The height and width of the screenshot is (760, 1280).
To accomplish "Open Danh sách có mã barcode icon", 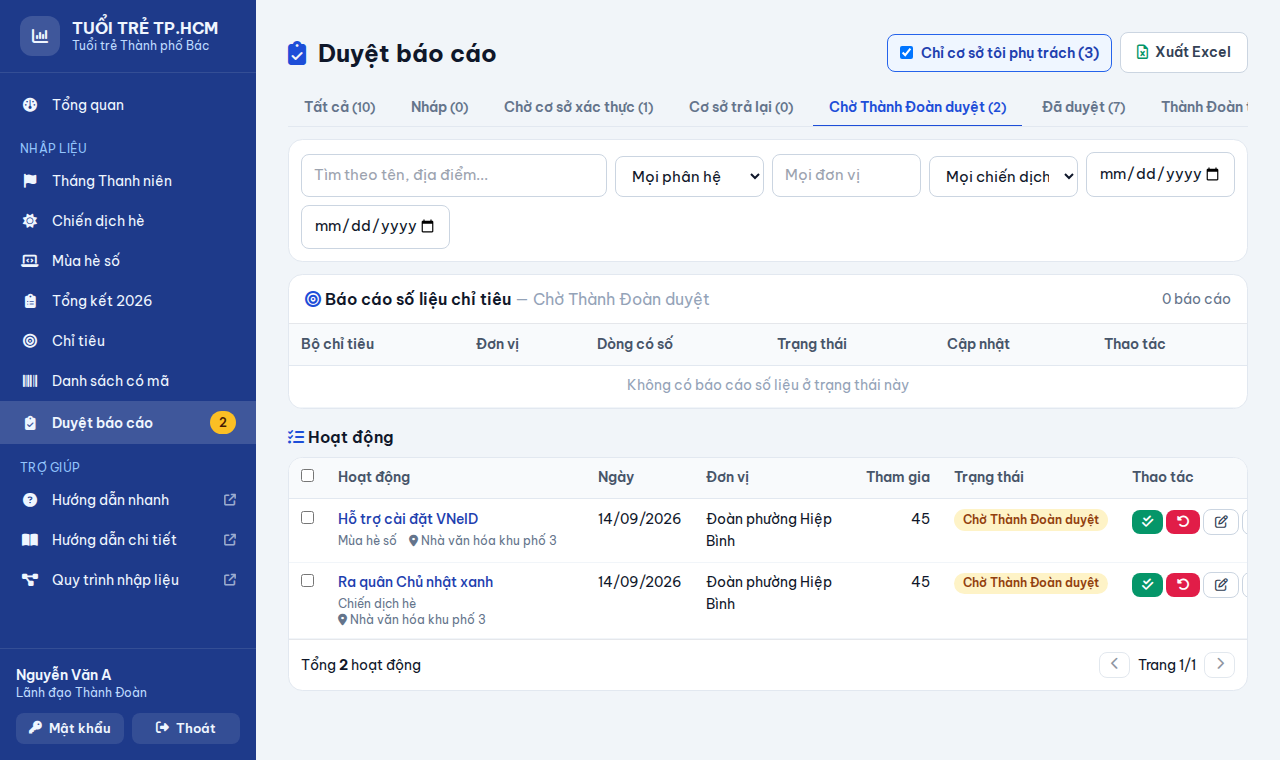I will [30, 381].
